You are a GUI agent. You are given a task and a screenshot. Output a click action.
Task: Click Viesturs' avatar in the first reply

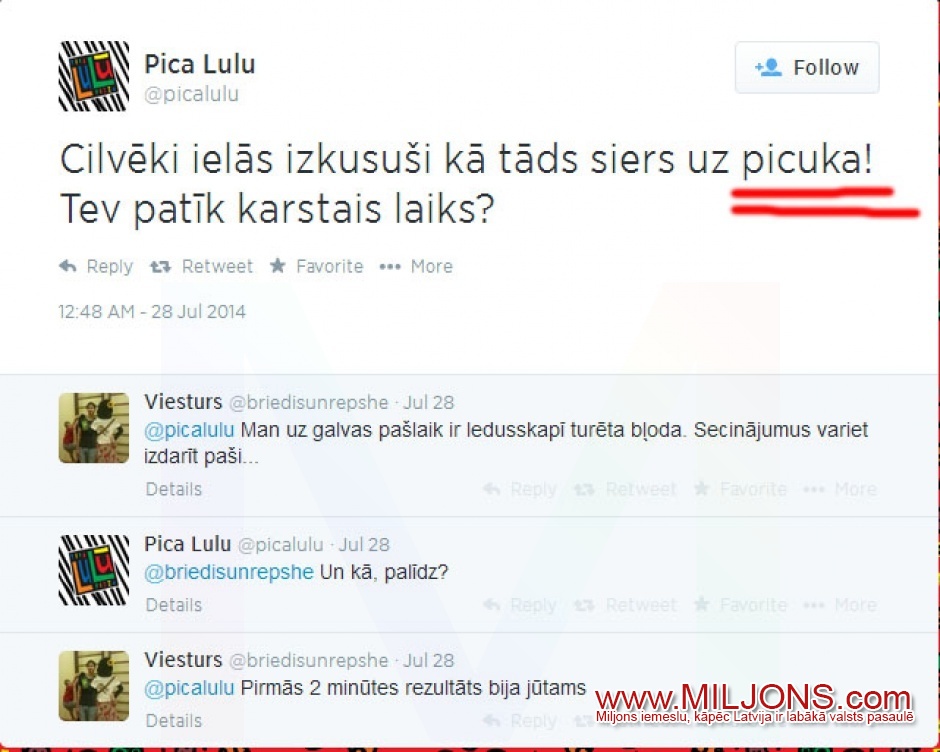coord(94,428)
